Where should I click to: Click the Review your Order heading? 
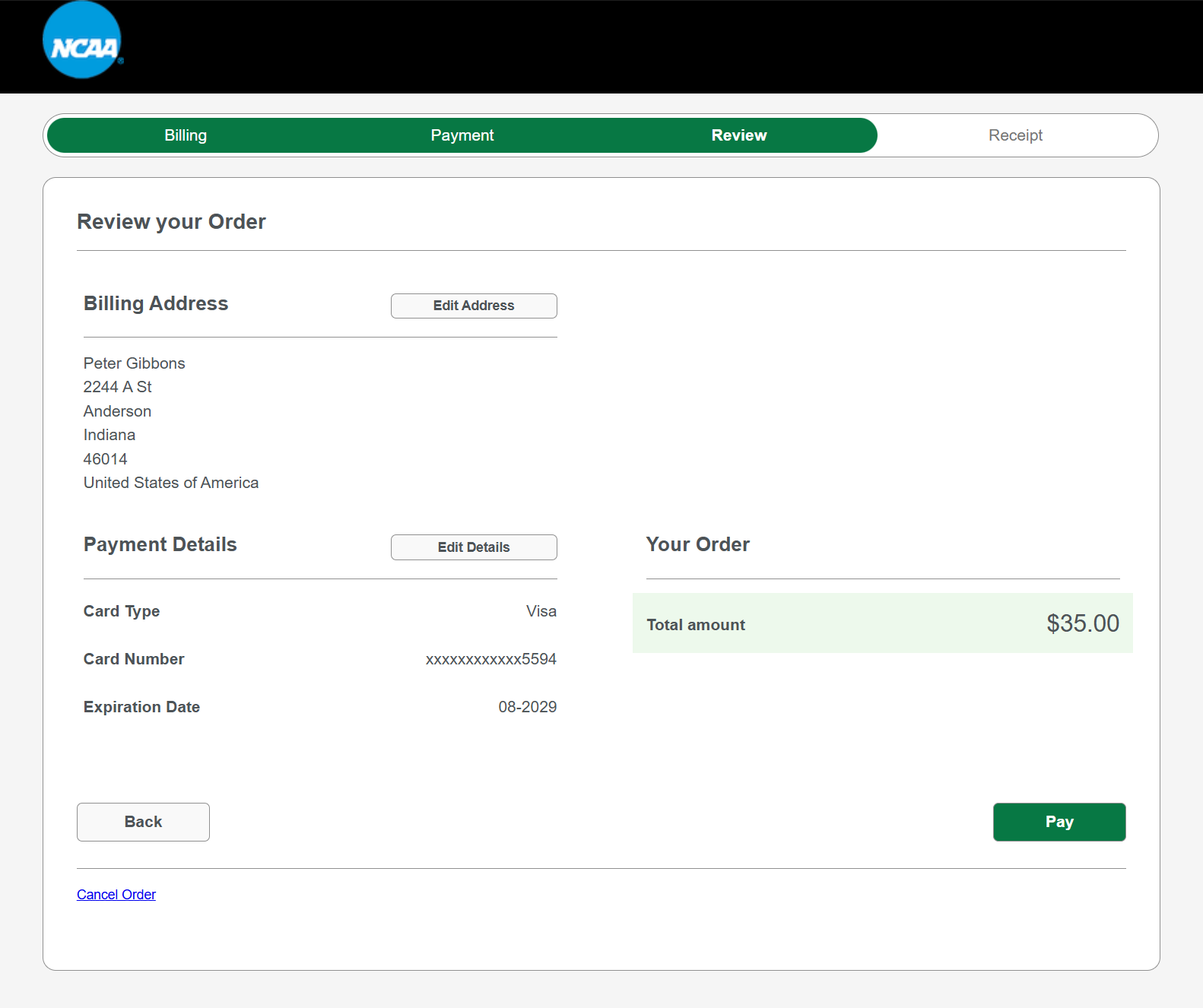[x=172, y=222]
